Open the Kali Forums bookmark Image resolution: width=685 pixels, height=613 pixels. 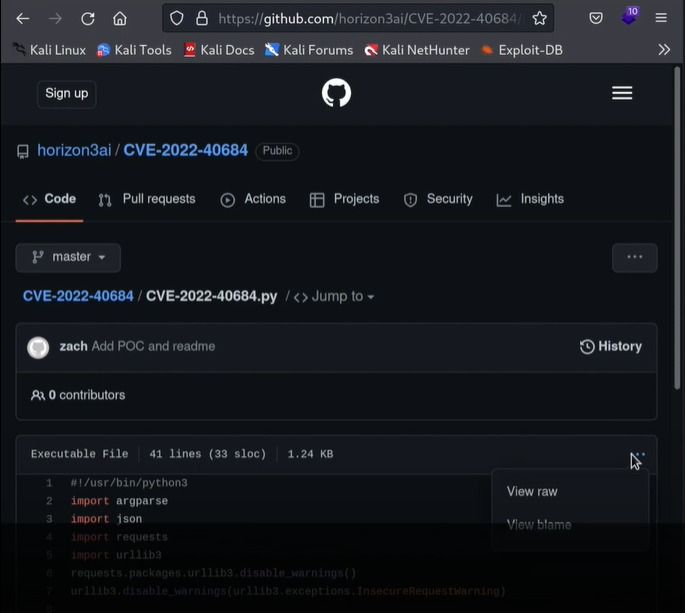[309, 50]
